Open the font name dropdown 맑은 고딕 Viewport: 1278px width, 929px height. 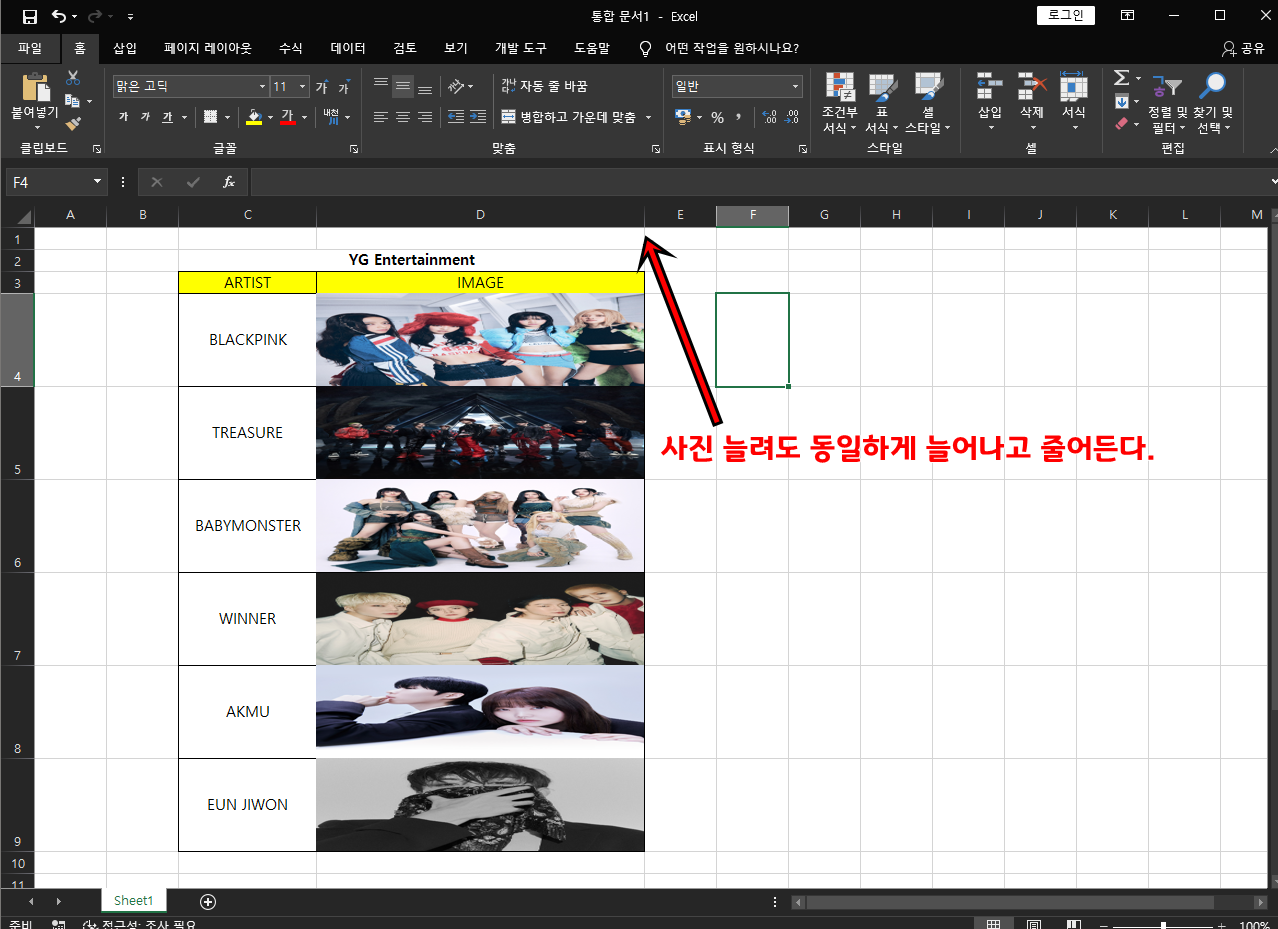[262, 87]
